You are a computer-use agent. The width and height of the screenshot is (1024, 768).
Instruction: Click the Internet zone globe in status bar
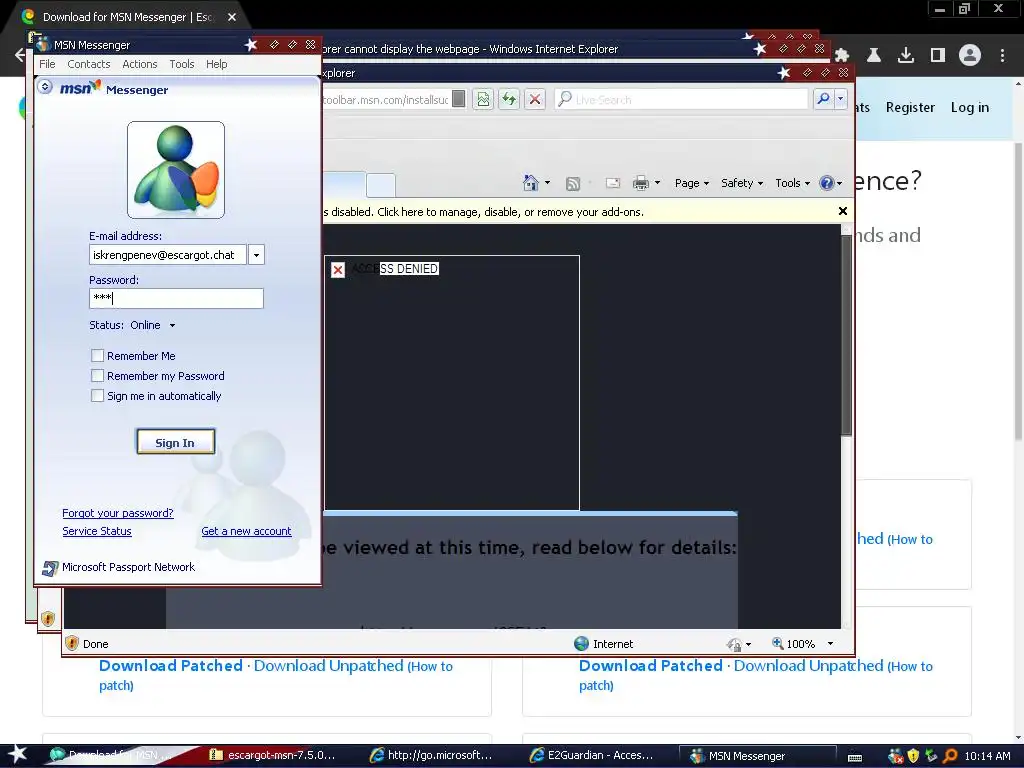tap(581, 644)
